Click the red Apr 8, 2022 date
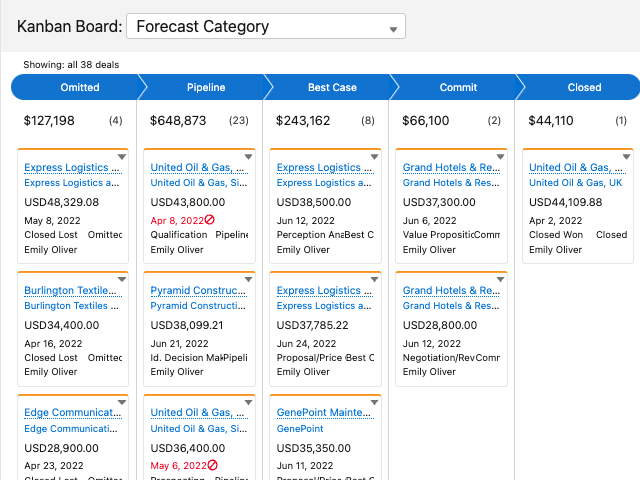Image resolution: width=640 pixels, height=480 pixels. coord(177,221)
